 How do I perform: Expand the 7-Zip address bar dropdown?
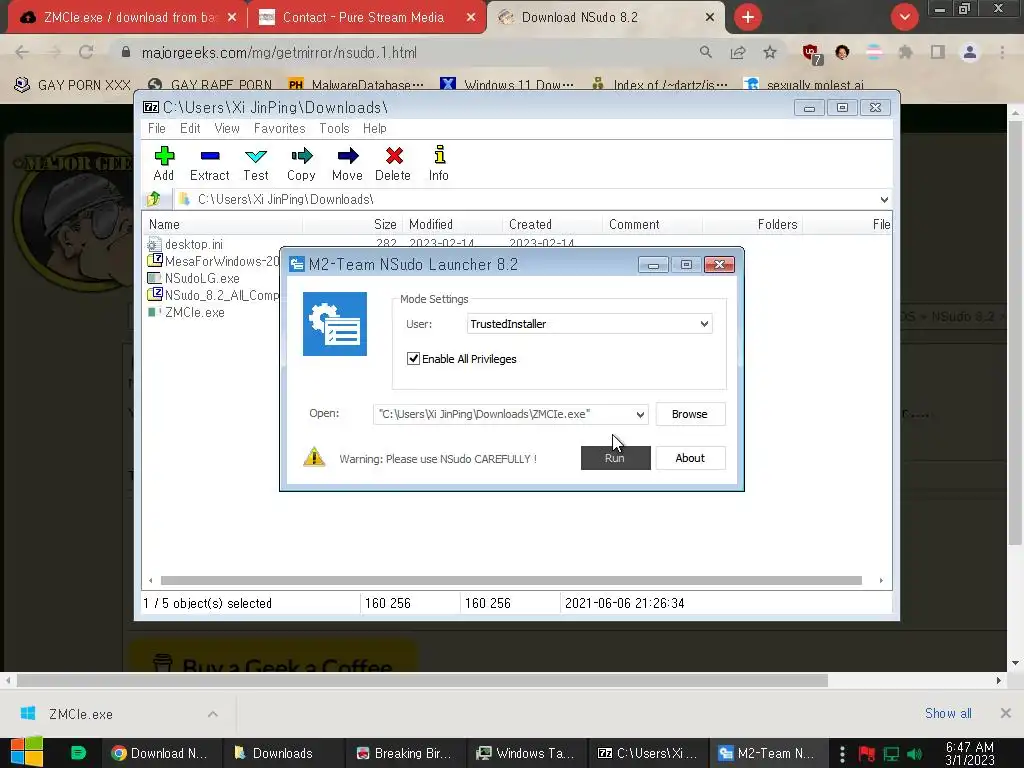884,199
